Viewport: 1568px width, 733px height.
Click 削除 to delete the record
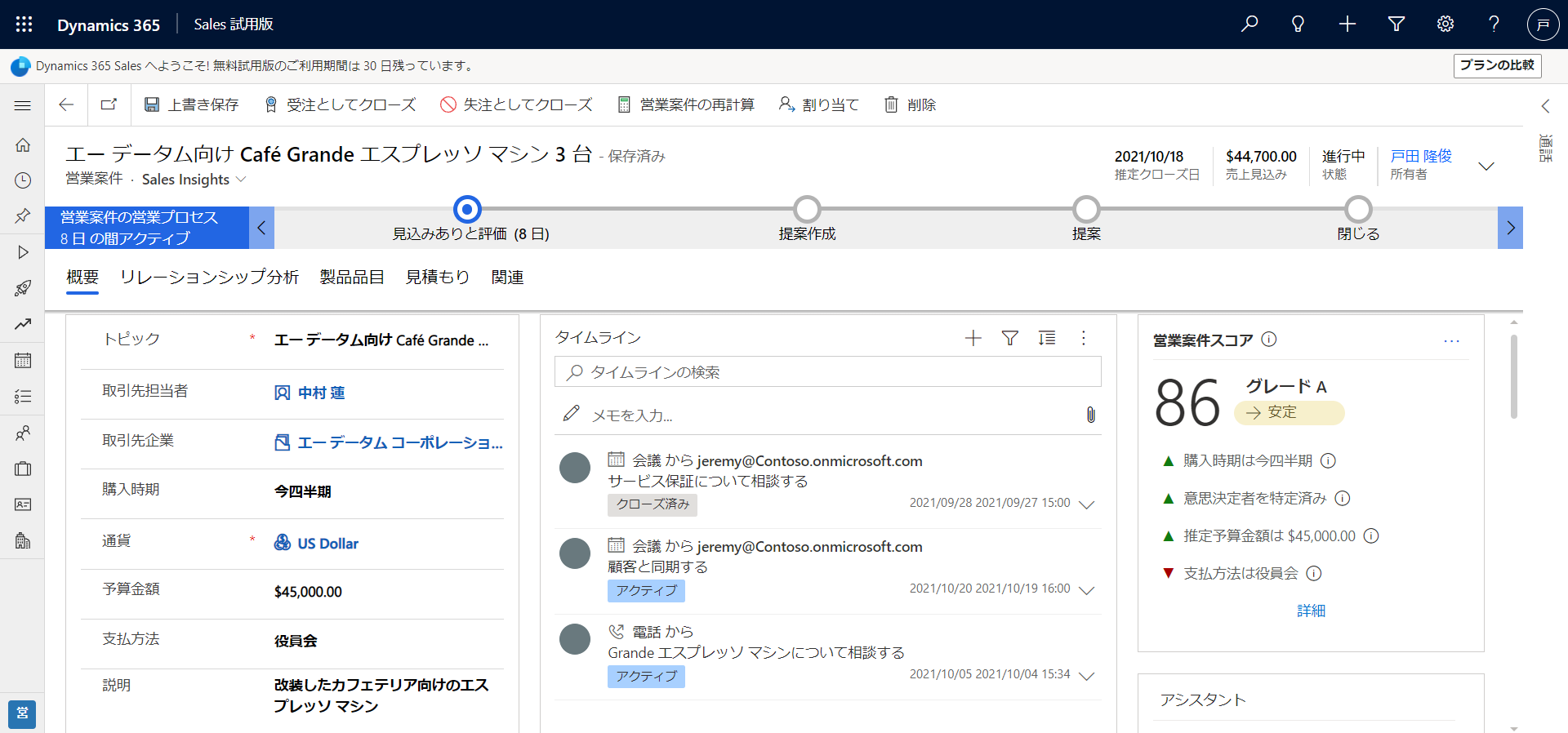[910, 104]
